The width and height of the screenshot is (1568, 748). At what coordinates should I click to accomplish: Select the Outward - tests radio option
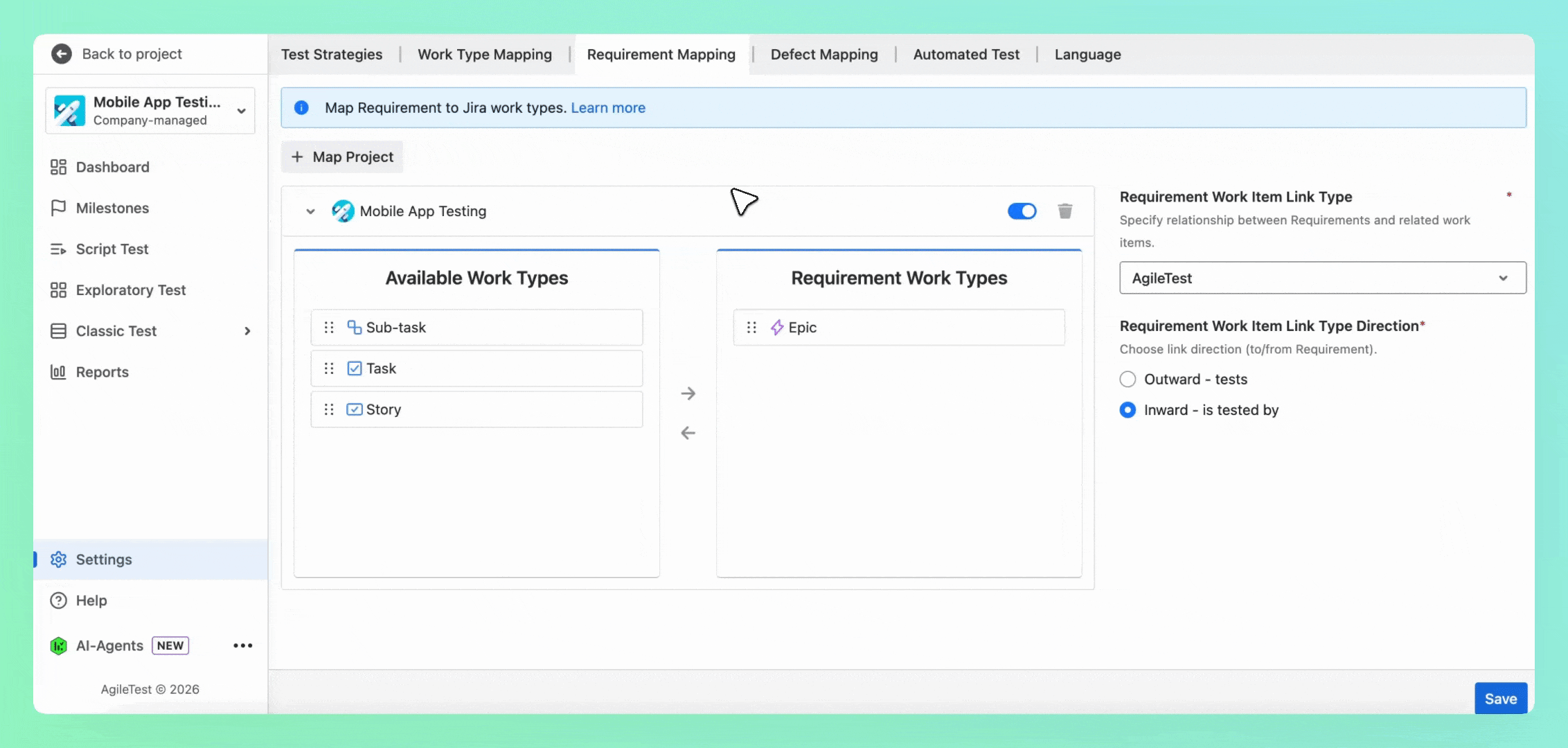pos(1128,380)
